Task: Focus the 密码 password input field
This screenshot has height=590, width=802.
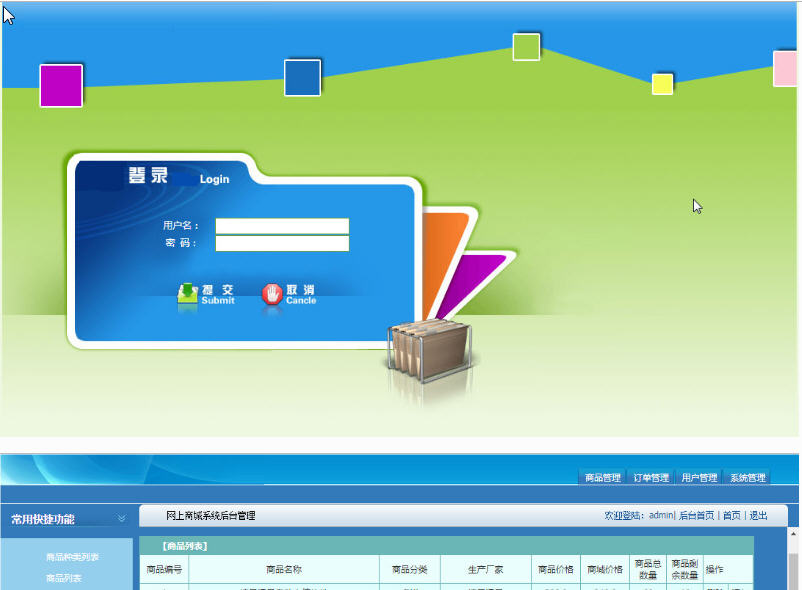Action: [x=282, y=244]
